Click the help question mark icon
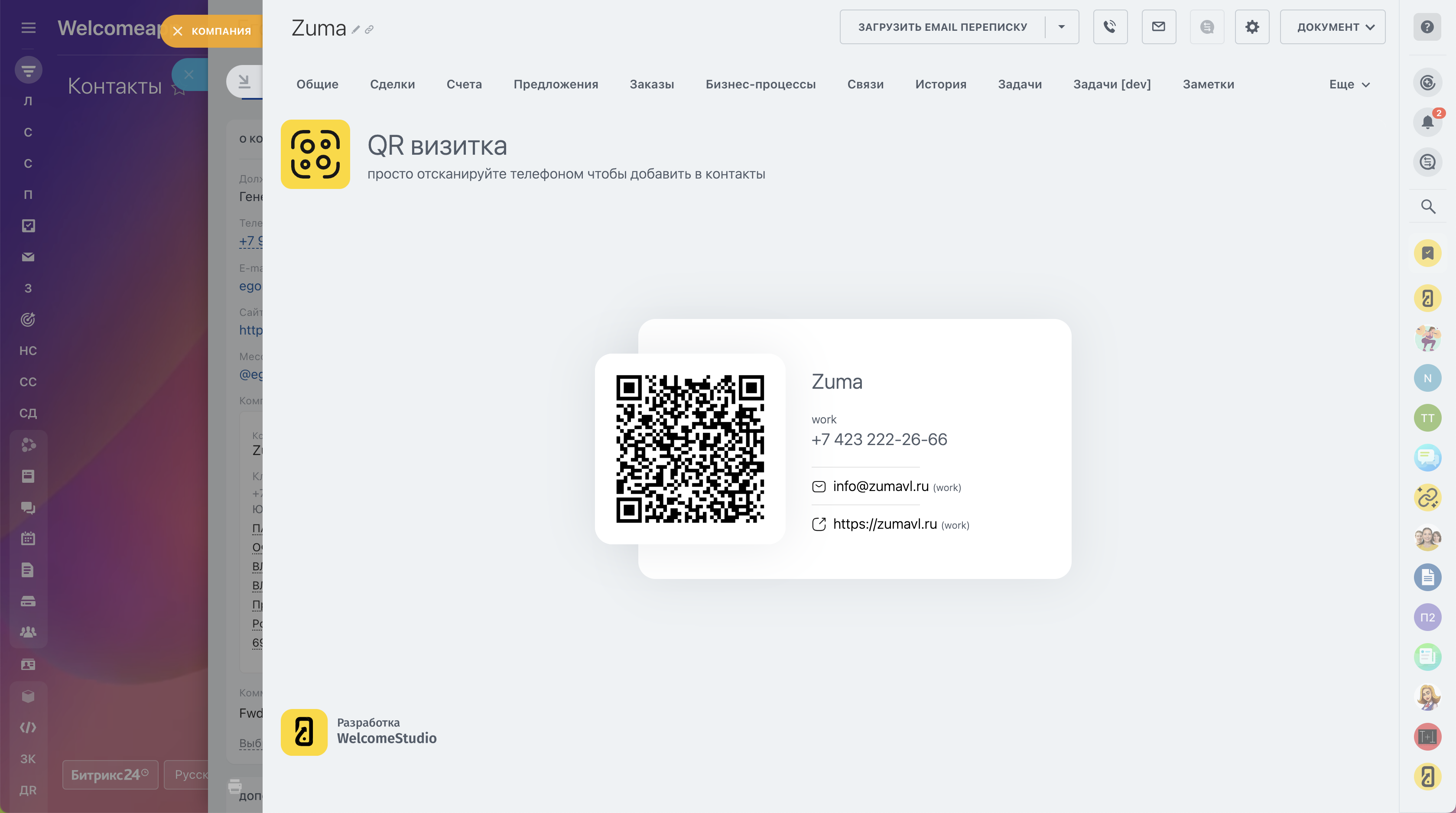 click(x=1427, y=26)
